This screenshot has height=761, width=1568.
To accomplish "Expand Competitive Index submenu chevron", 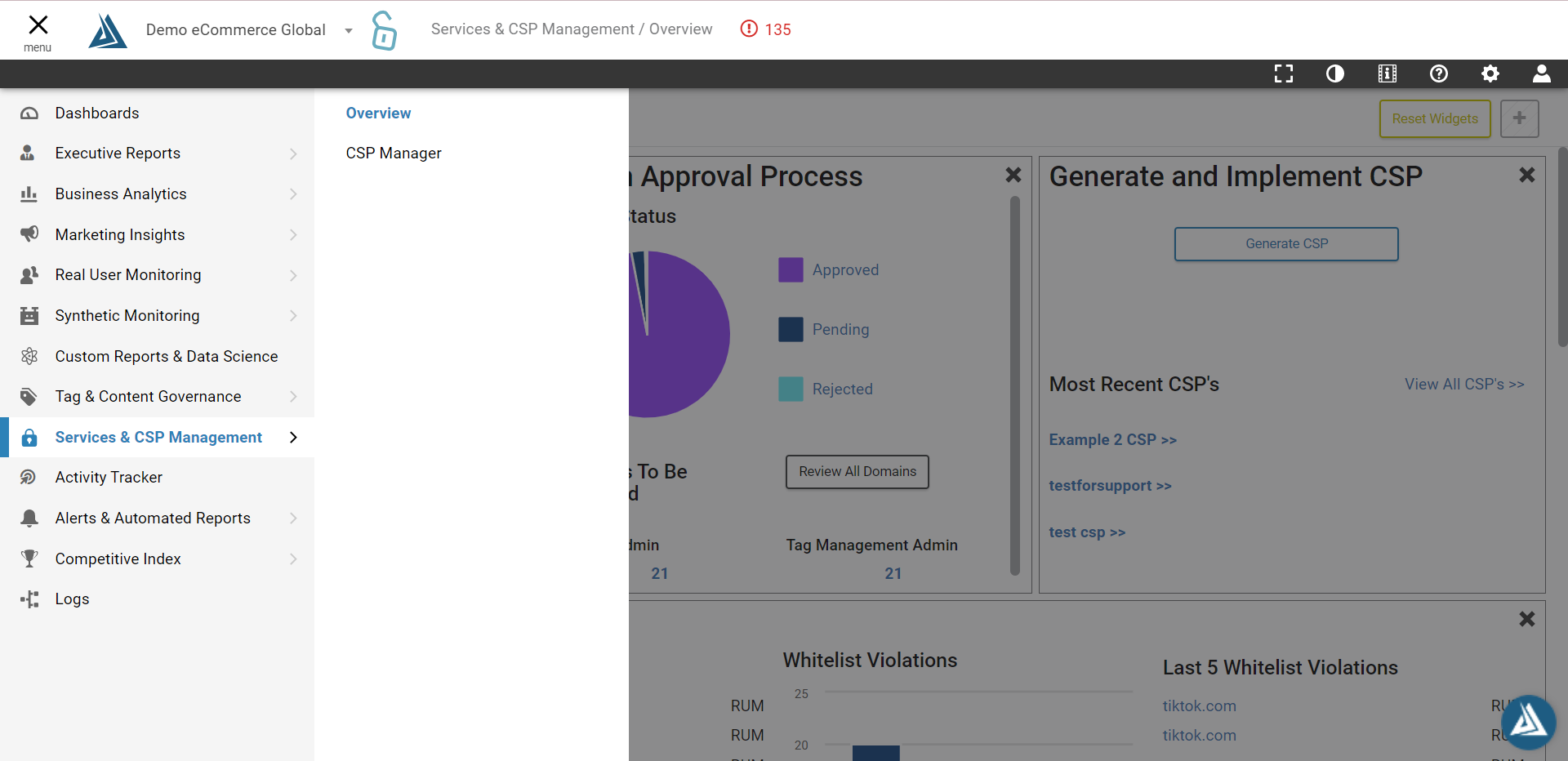I will (293, 559).
